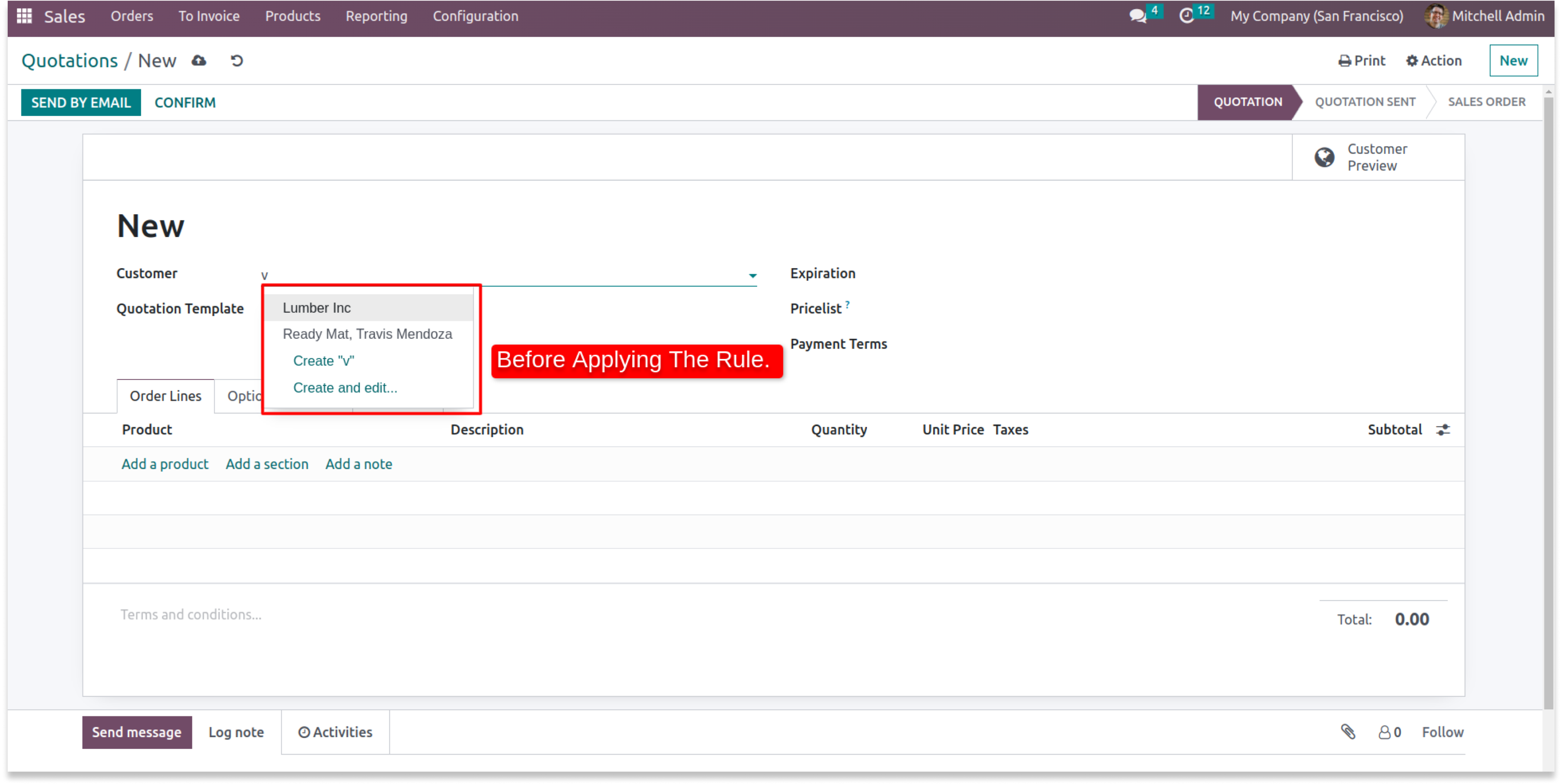Choose Lumber Inc from customer suggestions
Viewport: 1562px width, 784px height.
point(369,308)
